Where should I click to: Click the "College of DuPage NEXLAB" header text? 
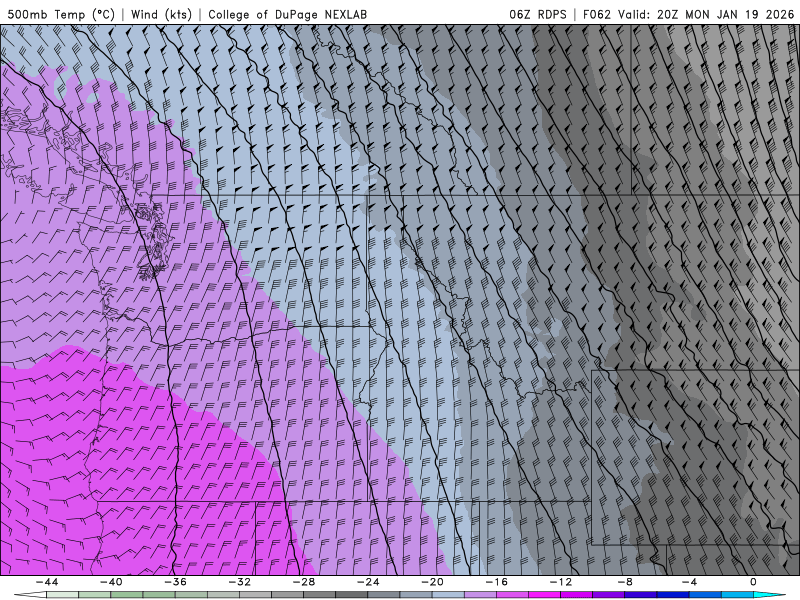point(287,14)
